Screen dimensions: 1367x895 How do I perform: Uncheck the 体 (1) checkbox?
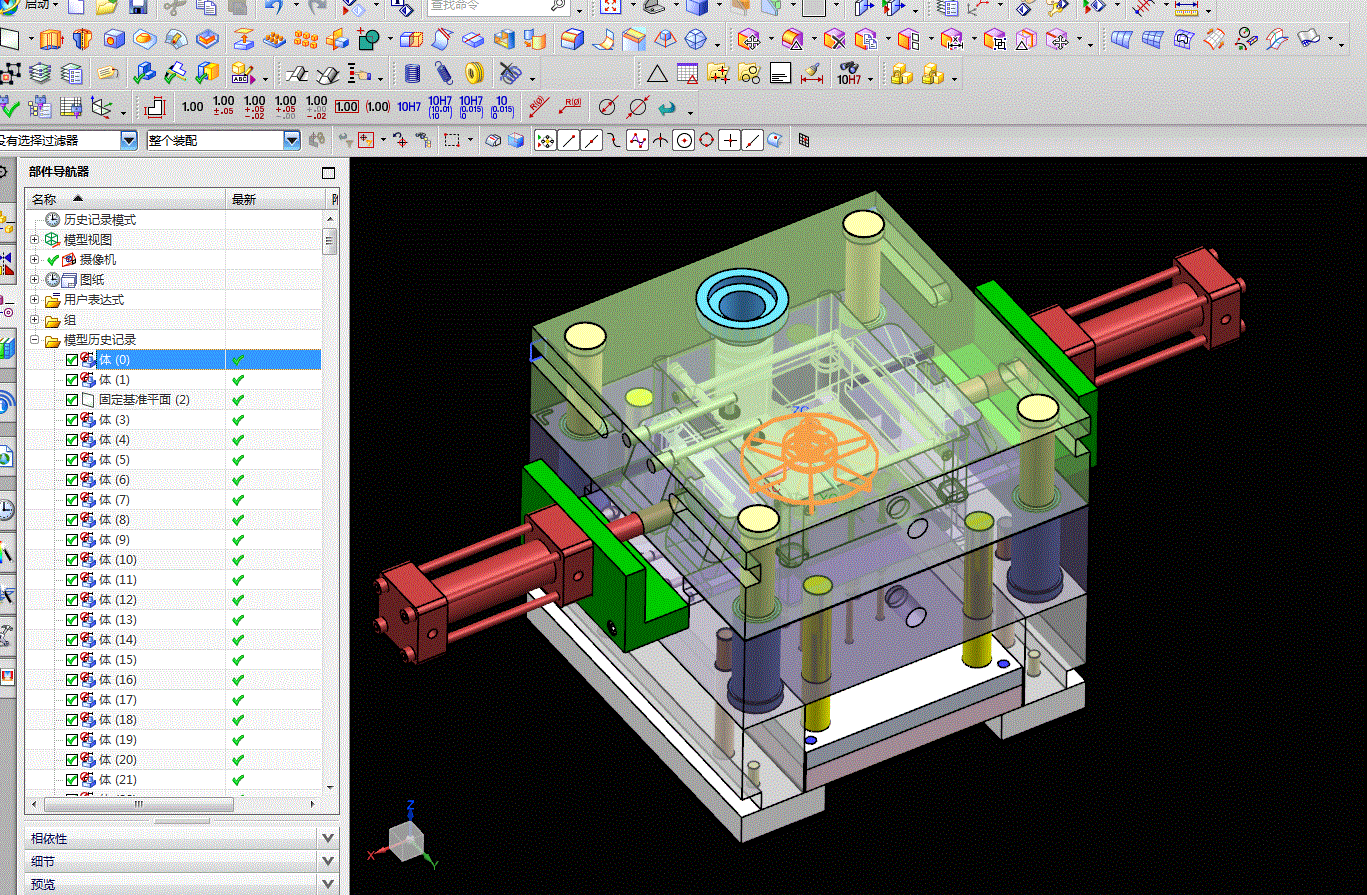[x=72, y=380]
